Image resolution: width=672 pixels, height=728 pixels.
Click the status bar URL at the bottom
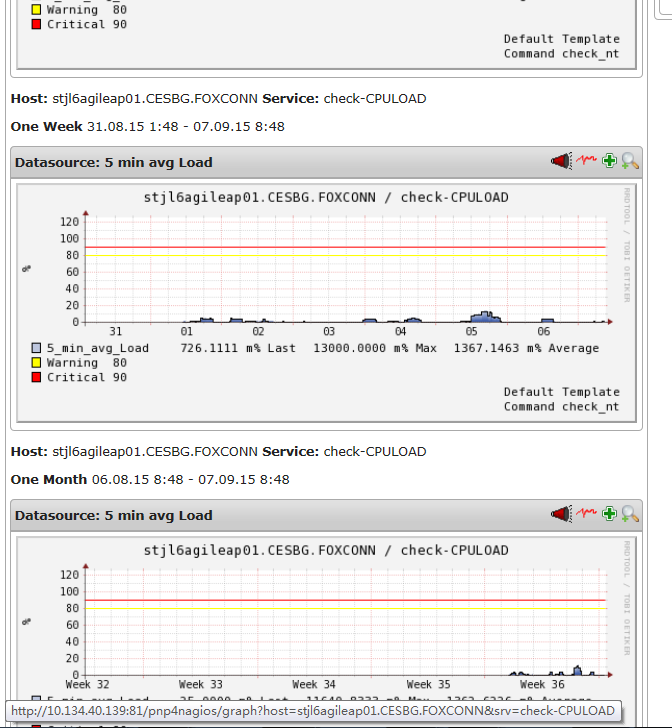312,711
